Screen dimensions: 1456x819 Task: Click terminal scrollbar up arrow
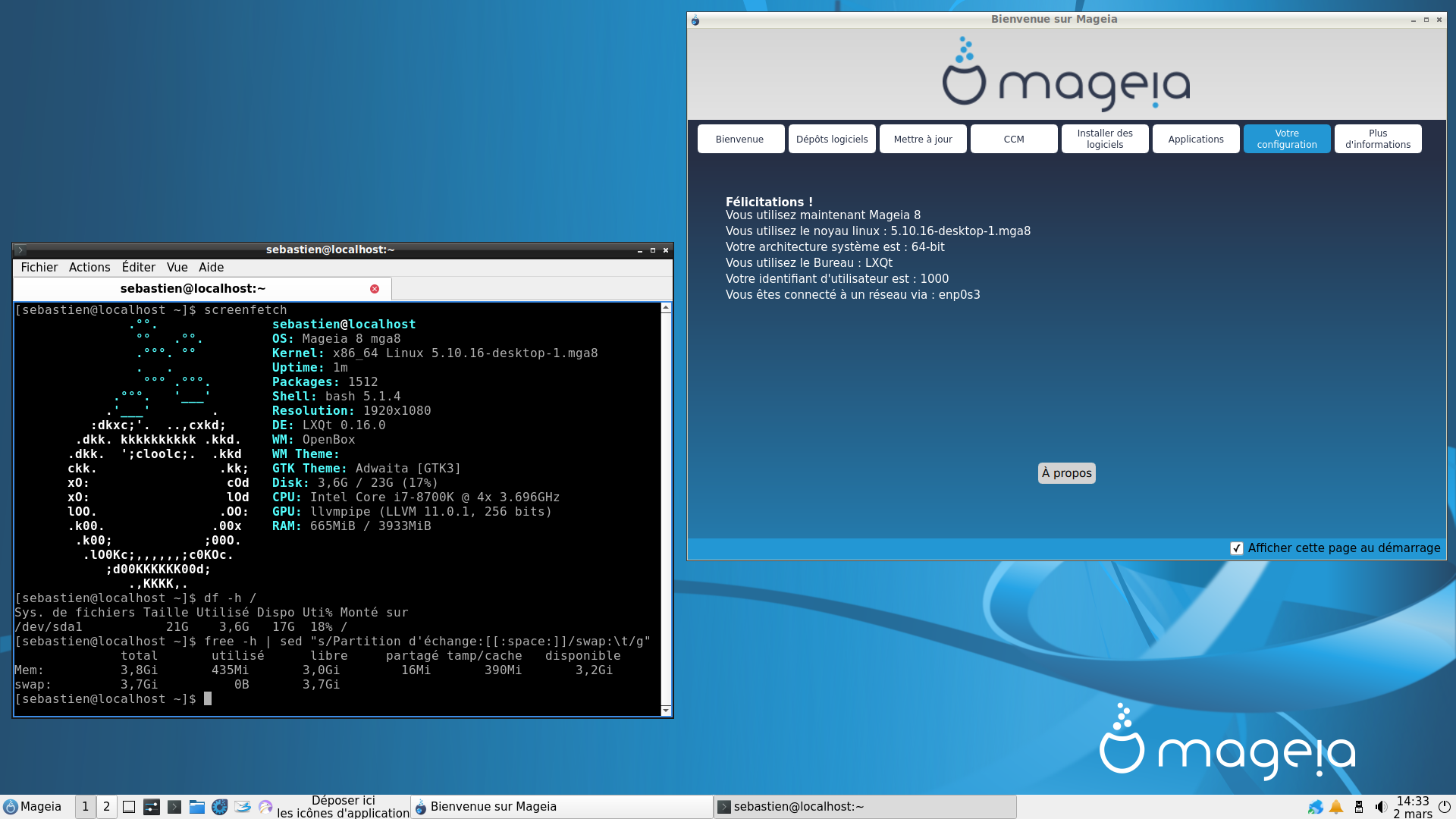666,308
